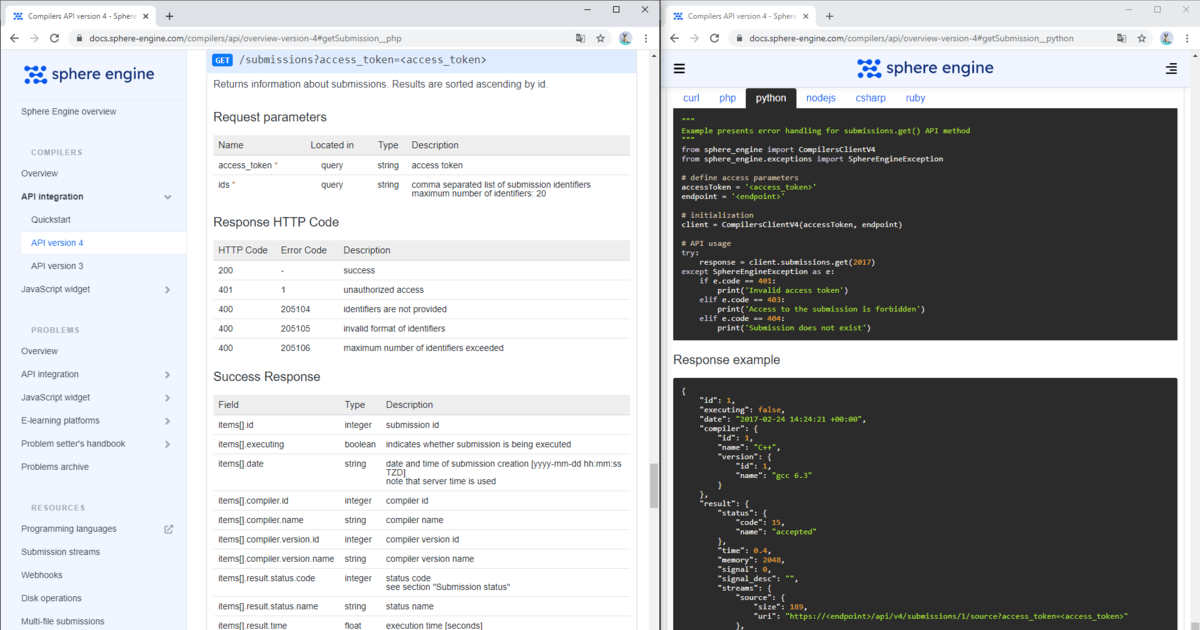Expand Compilers JavaScript widget chevron
Screen dimensions: 1200x630
[168, 290]
